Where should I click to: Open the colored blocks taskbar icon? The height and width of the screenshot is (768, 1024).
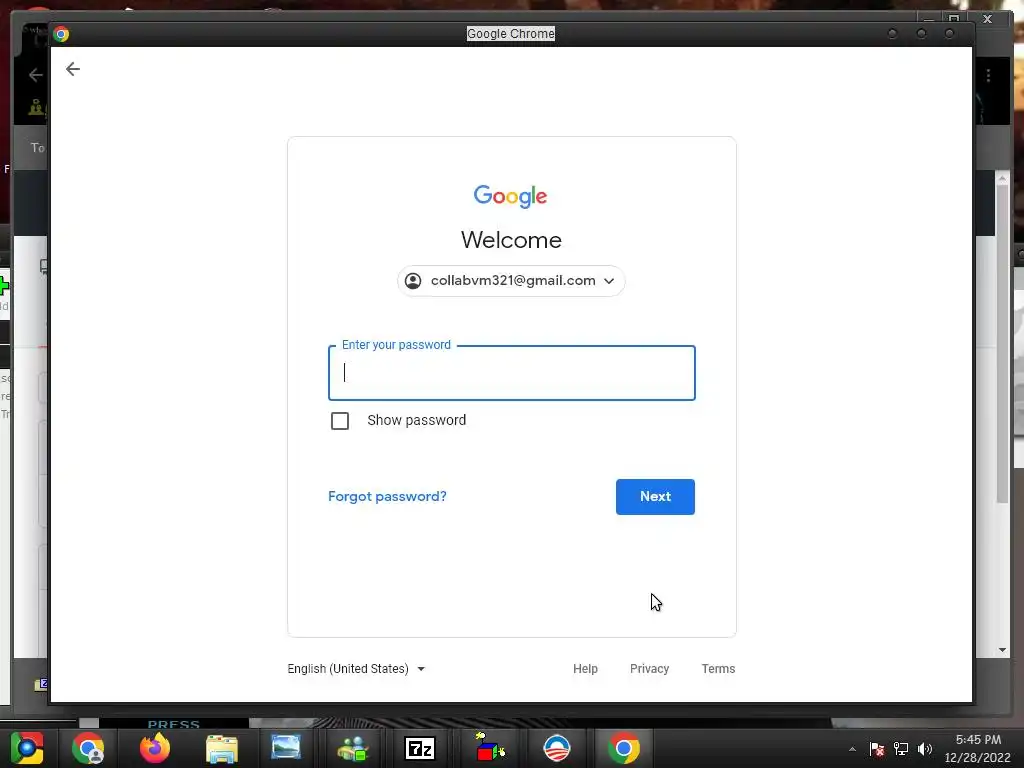coord(489,747)
